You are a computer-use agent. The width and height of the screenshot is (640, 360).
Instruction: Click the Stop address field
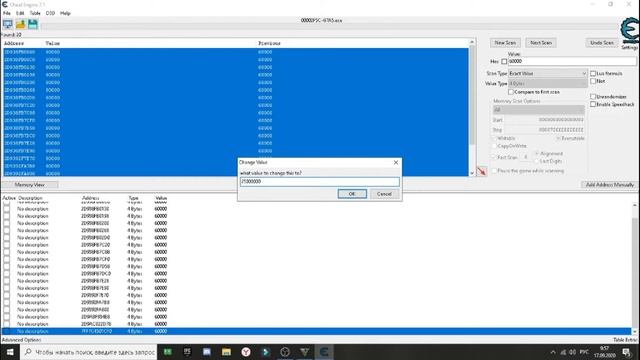(545, 130)
